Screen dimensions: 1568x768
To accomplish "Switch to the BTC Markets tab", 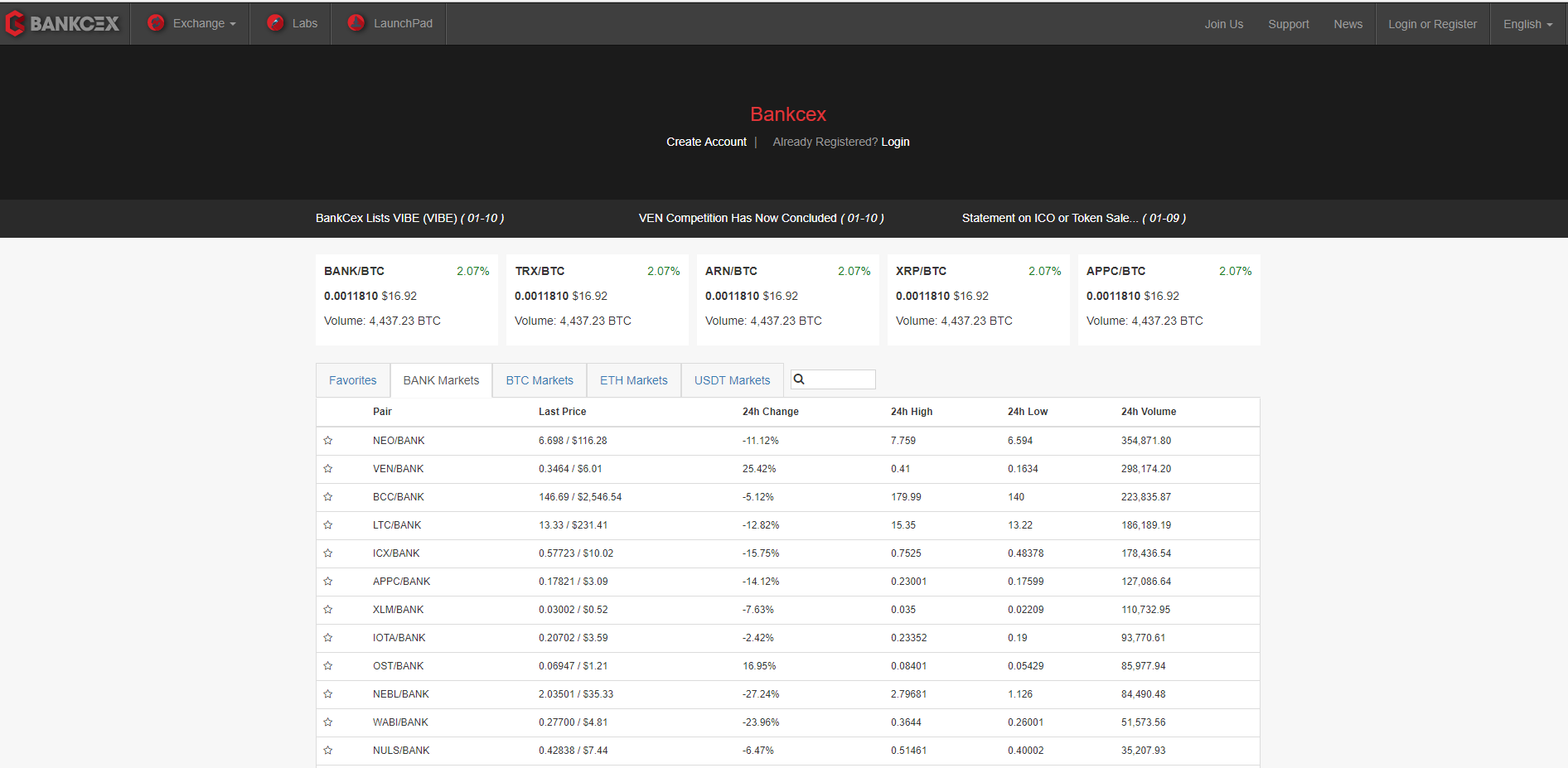I will [540, 380].
